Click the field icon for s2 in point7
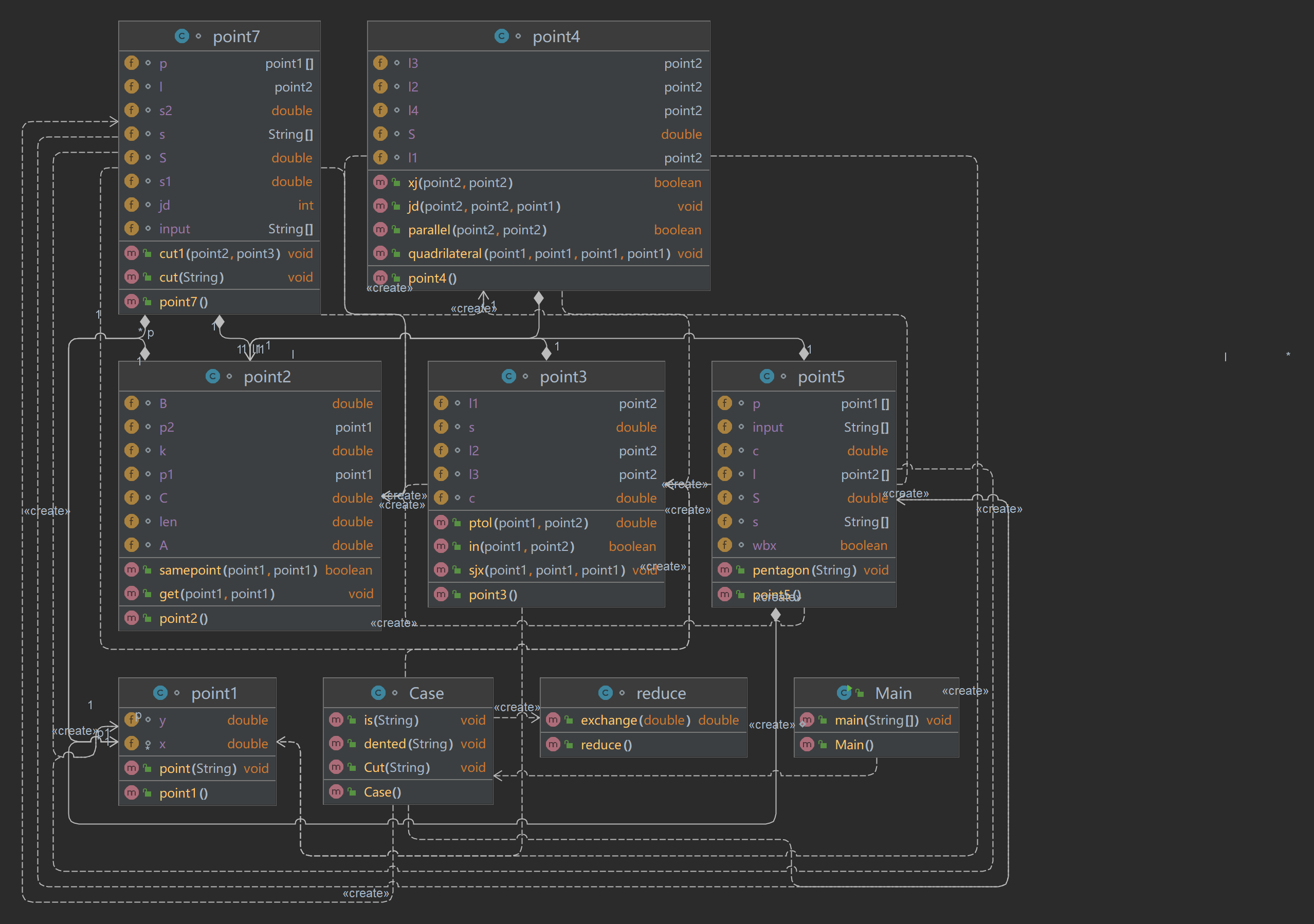 coord(132,110)
